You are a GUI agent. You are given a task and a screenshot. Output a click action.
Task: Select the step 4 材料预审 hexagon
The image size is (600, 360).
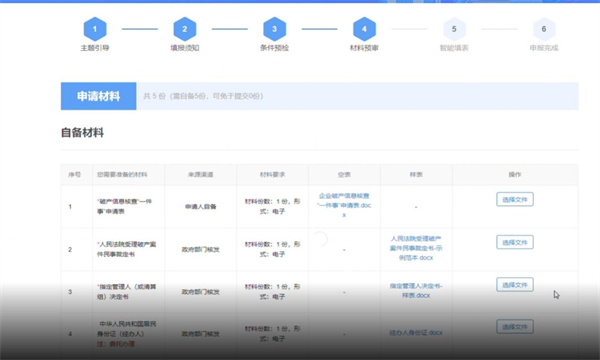tap(364, 29)
